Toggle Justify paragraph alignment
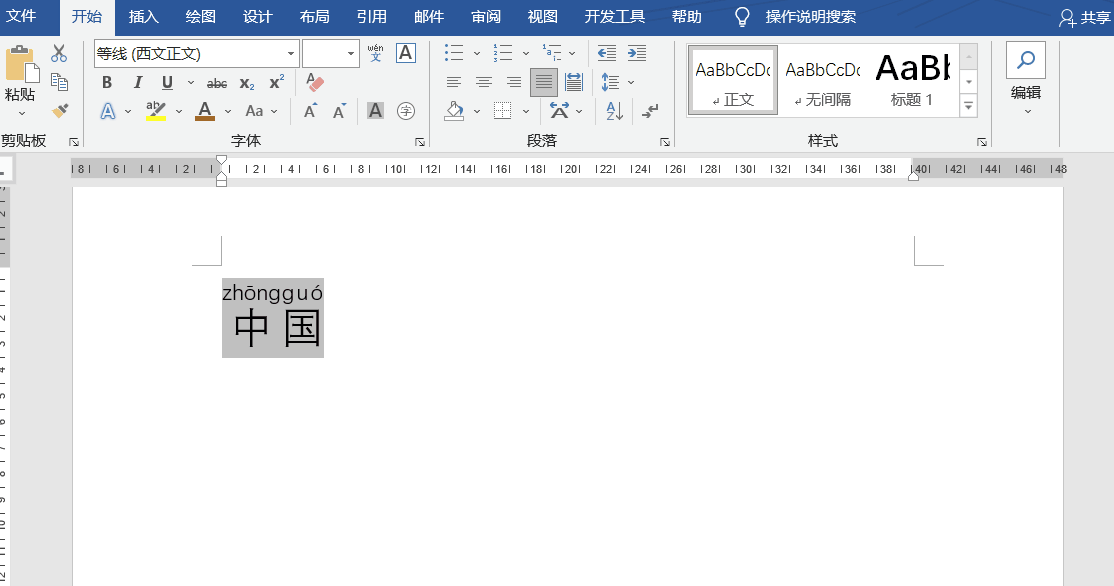The image size is (1114, 586). pos(544,82)
